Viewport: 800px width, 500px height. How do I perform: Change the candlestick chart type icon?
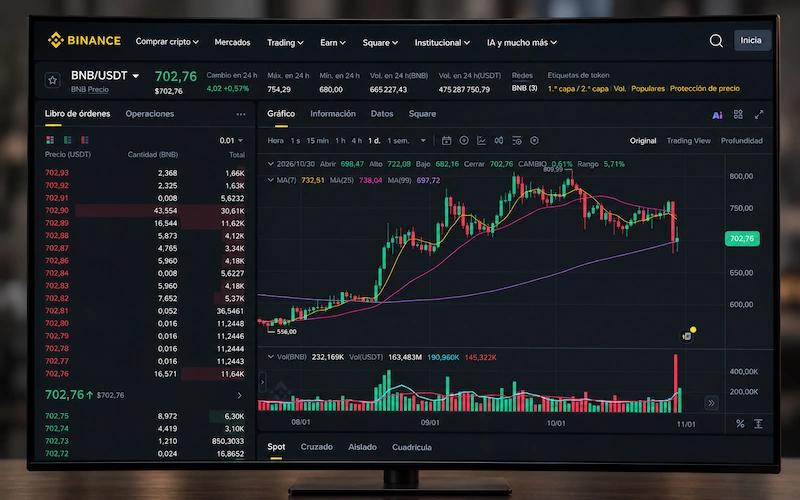[x=499, y=140]
